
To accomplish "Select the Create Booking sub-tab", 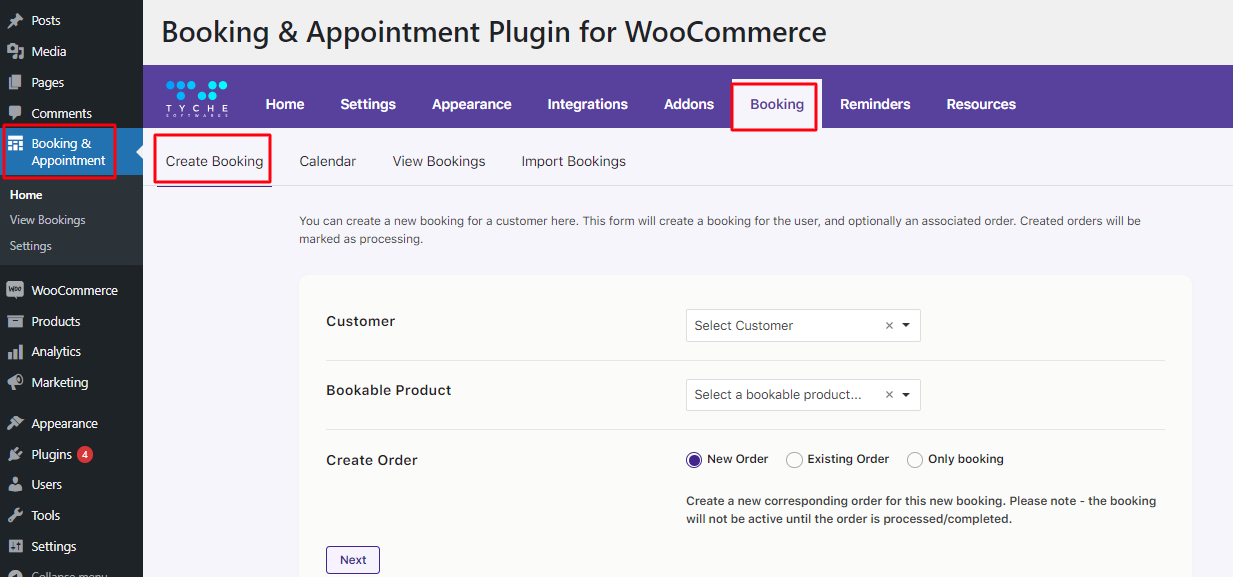I will (215, 161).
